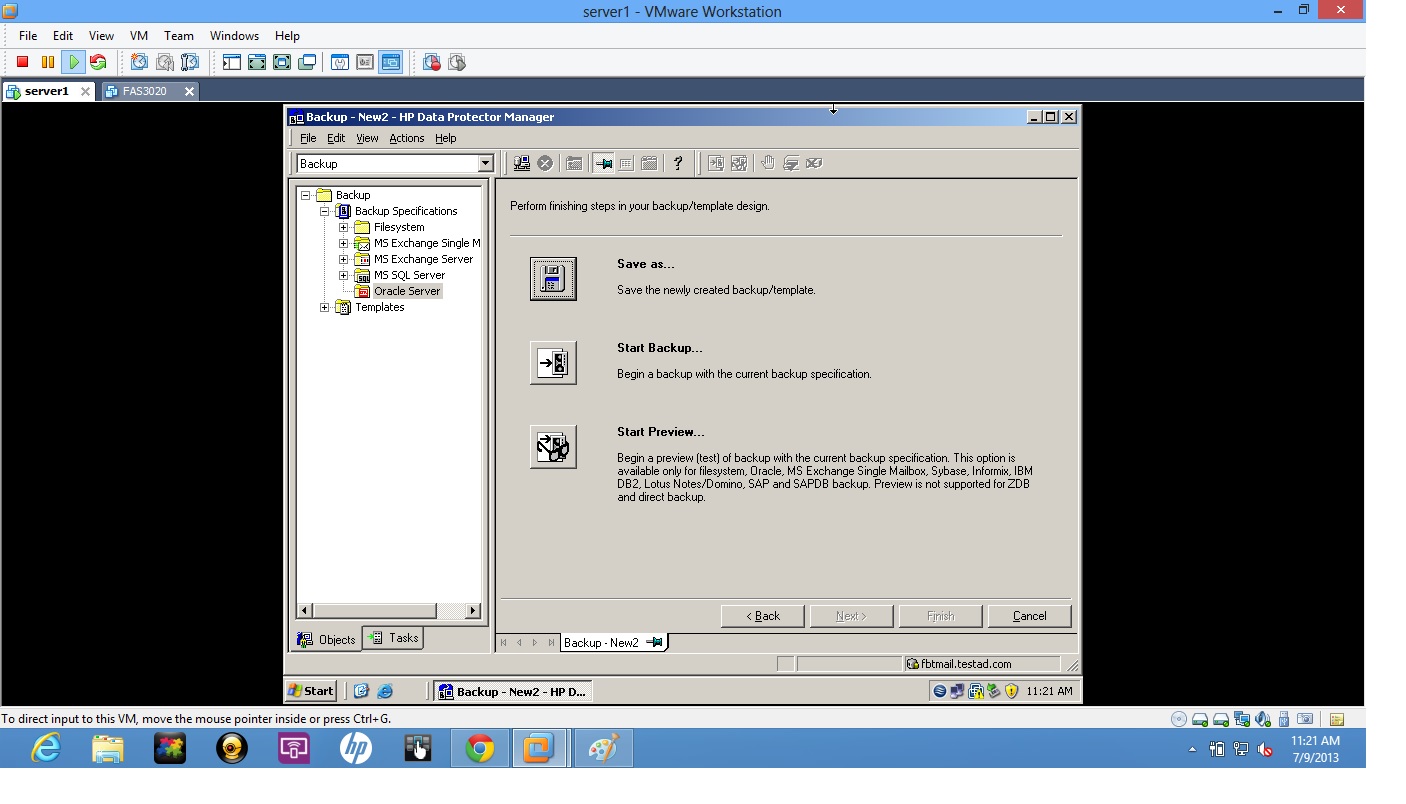1406x804 pixels.
Task: Open the VM menu in VMware Workstation
Action: click(x=138, y=35)
